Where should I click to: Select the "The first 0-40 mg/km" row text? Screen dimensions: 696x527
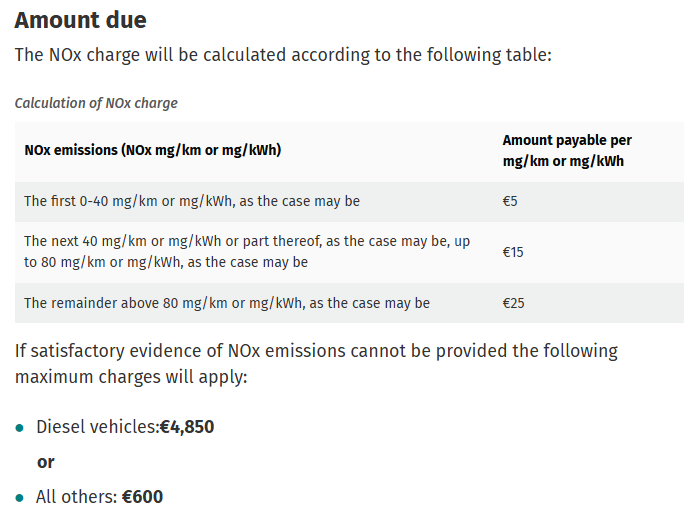coord(192,201)
